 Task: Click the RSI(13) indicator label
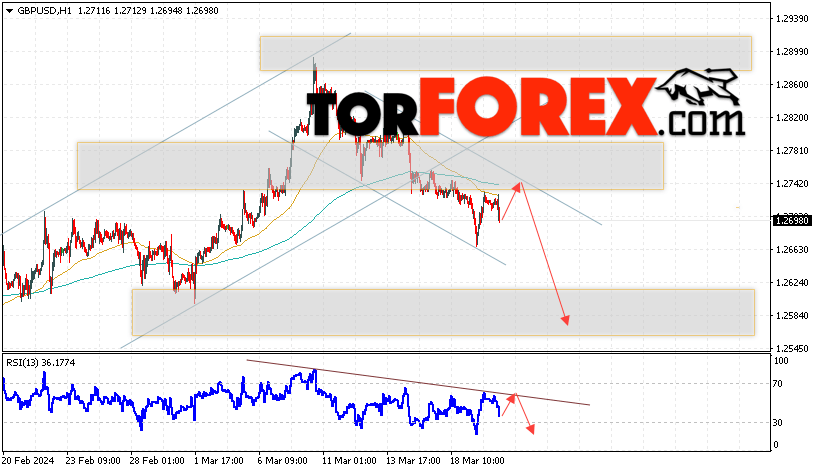point(41,363)
